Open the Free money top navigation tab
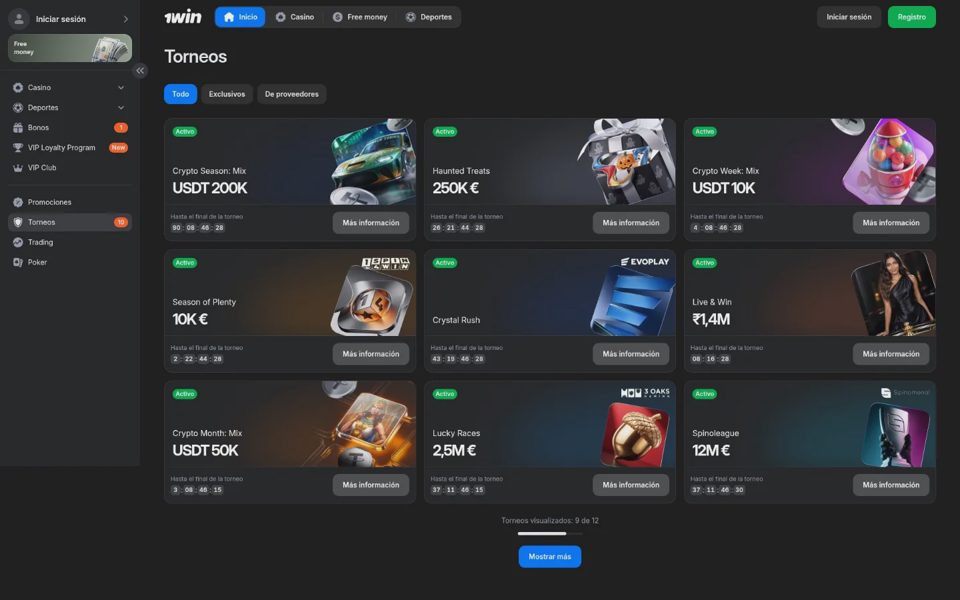The height and width of the screenshot is (600, 960). [360, 17]
